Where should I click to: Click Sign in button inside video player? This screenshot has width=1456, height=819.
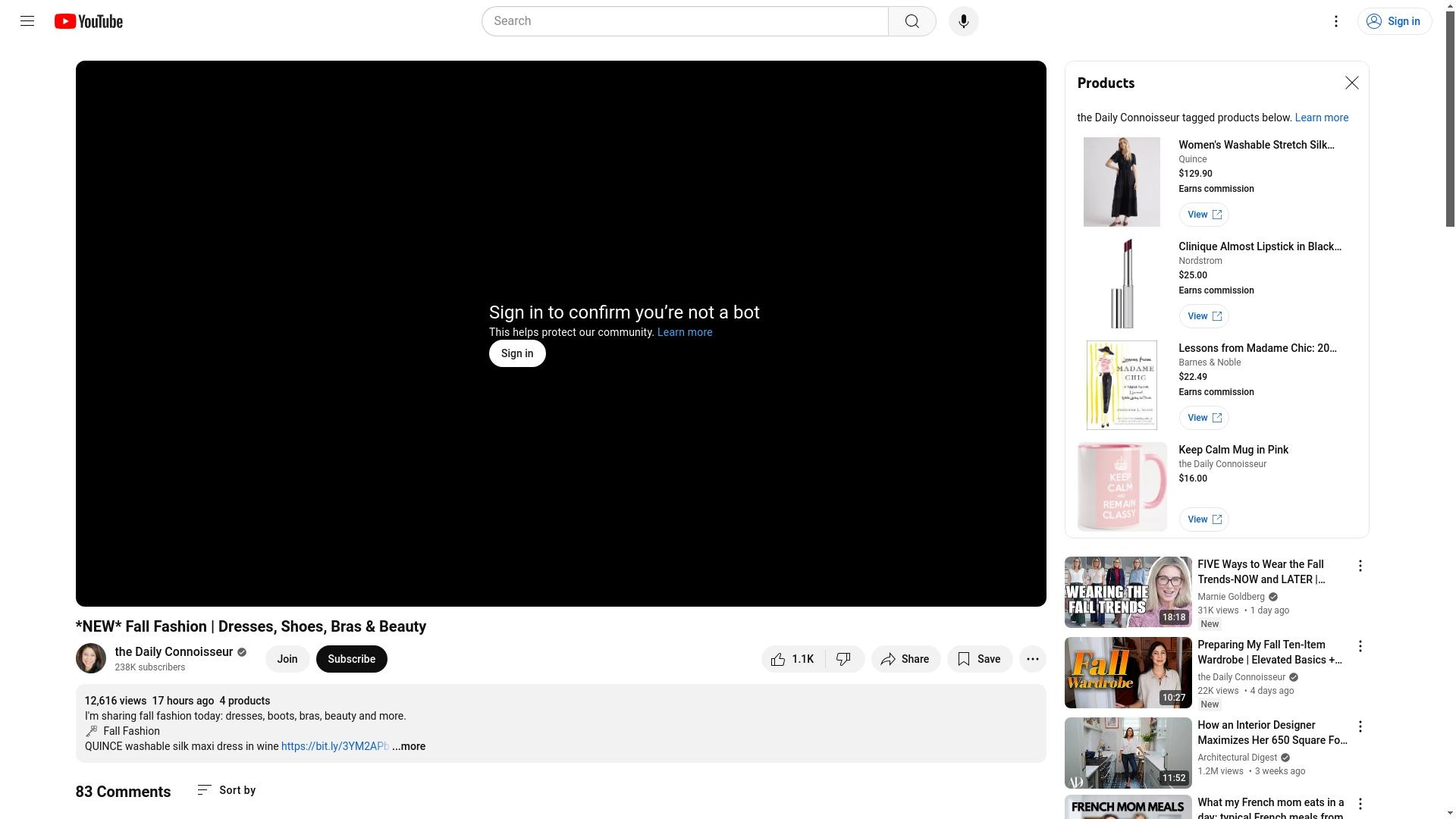point(517,353)
